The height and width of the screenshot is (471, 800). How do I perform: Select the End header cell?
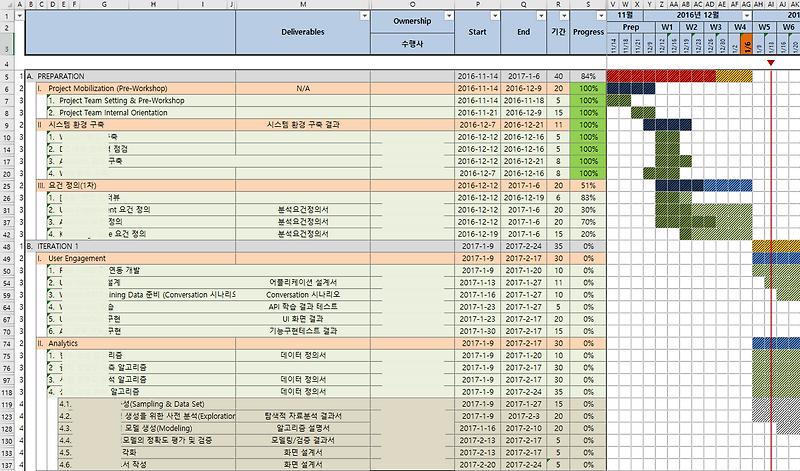coord(523,32)
